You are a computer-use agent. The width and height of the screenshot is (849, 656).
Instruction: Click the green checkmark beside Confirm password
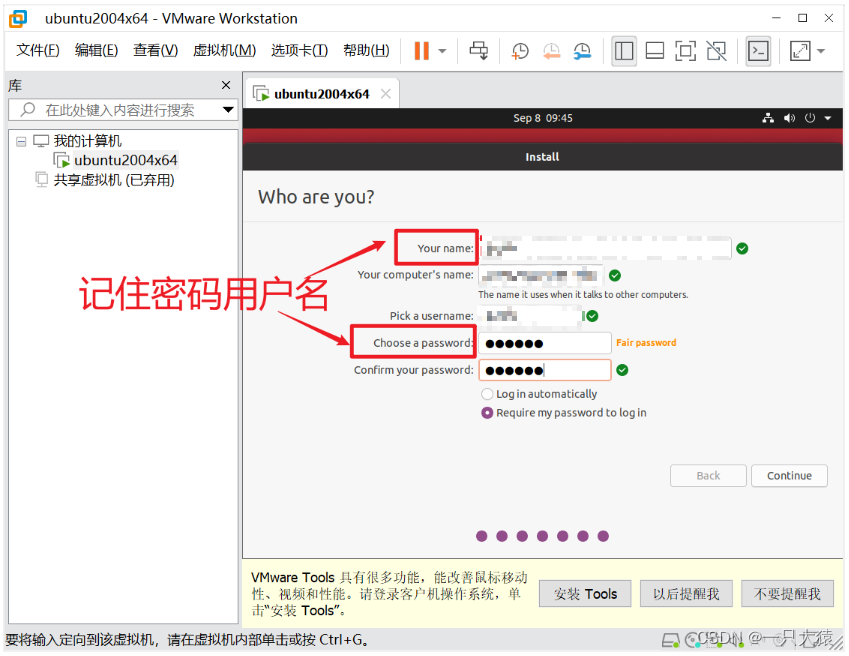point(622,370)
